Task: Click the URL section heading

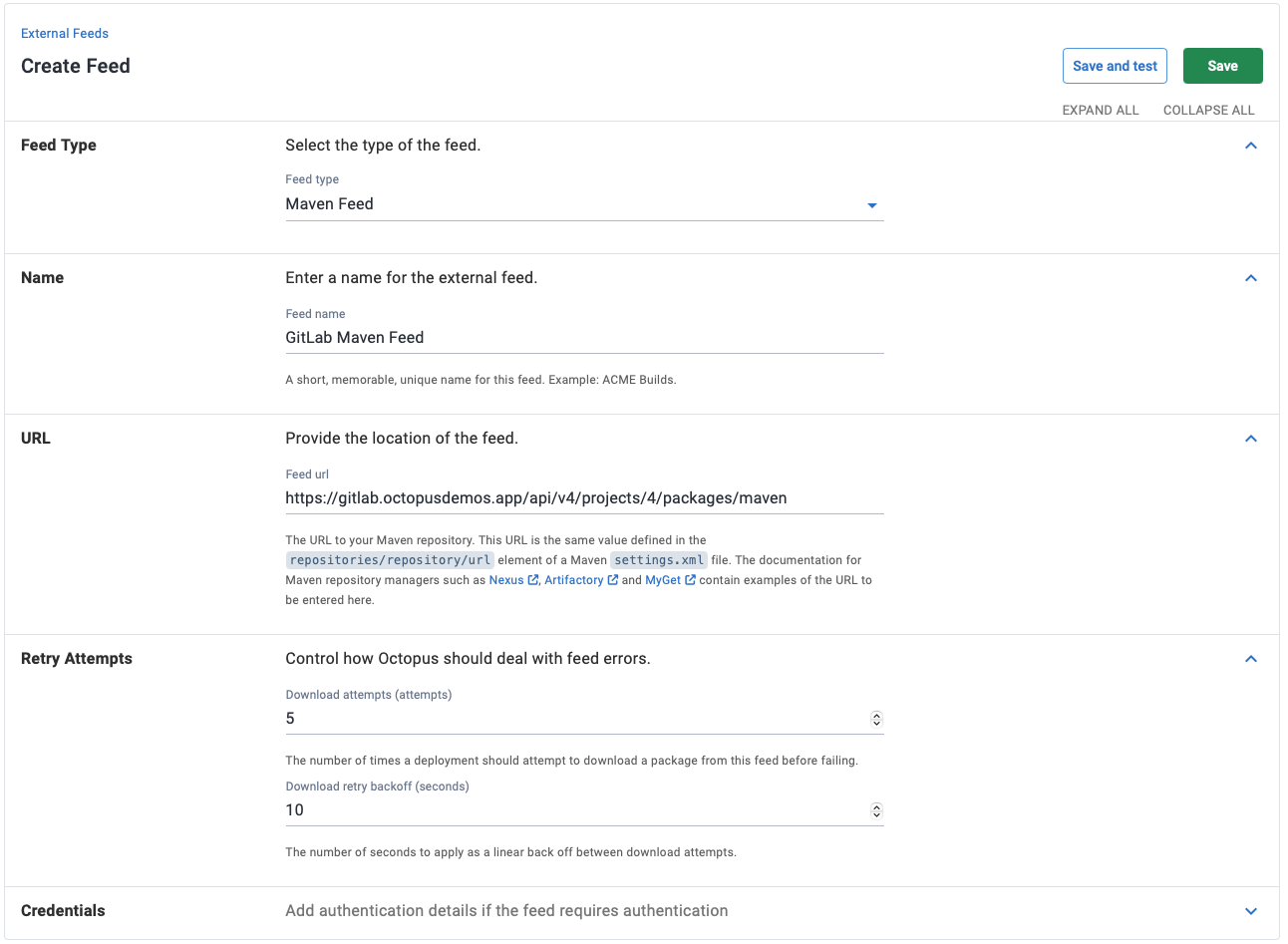Action: (x=36, y=438)
